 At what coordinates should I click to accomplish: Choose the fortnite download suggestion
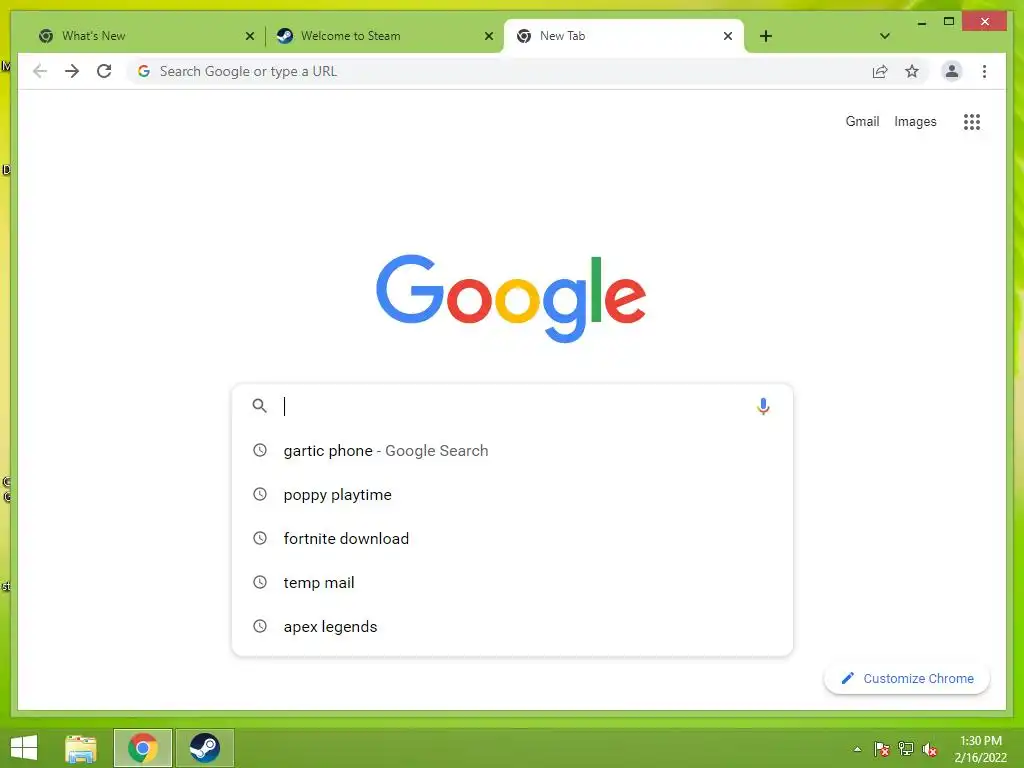tap(512, 538)
